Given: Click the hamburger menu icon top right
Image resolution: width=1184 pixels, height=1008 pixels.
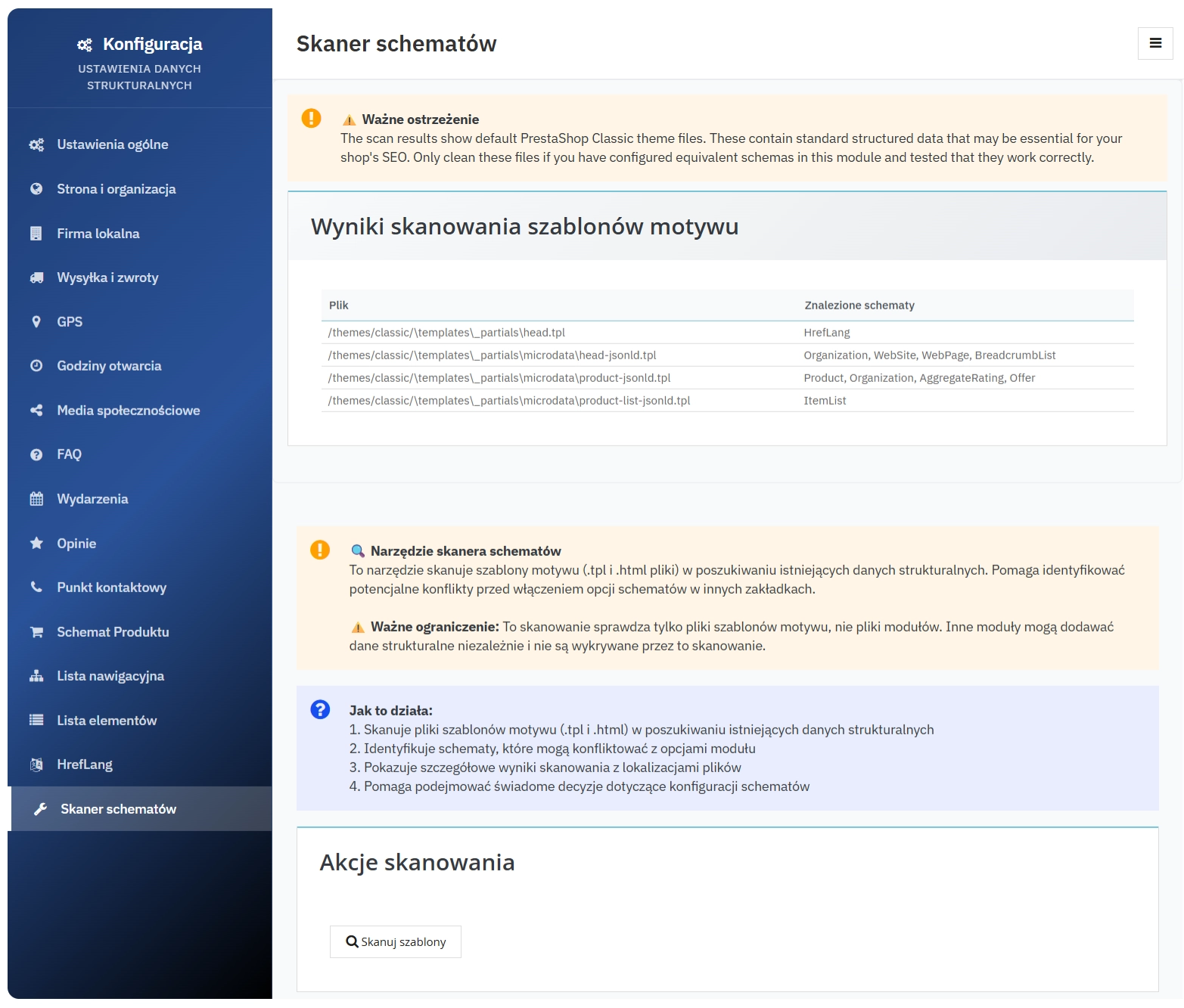Looking at the screenshot, I should 1154,43.
